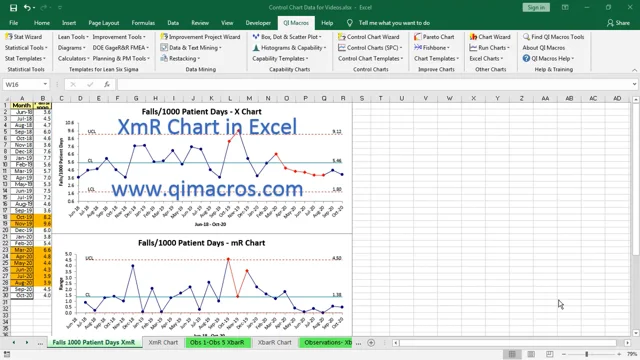Click the Insert Function fx icon
The width and height of the screenshot is (640, 360).
(x=107, y=84)
